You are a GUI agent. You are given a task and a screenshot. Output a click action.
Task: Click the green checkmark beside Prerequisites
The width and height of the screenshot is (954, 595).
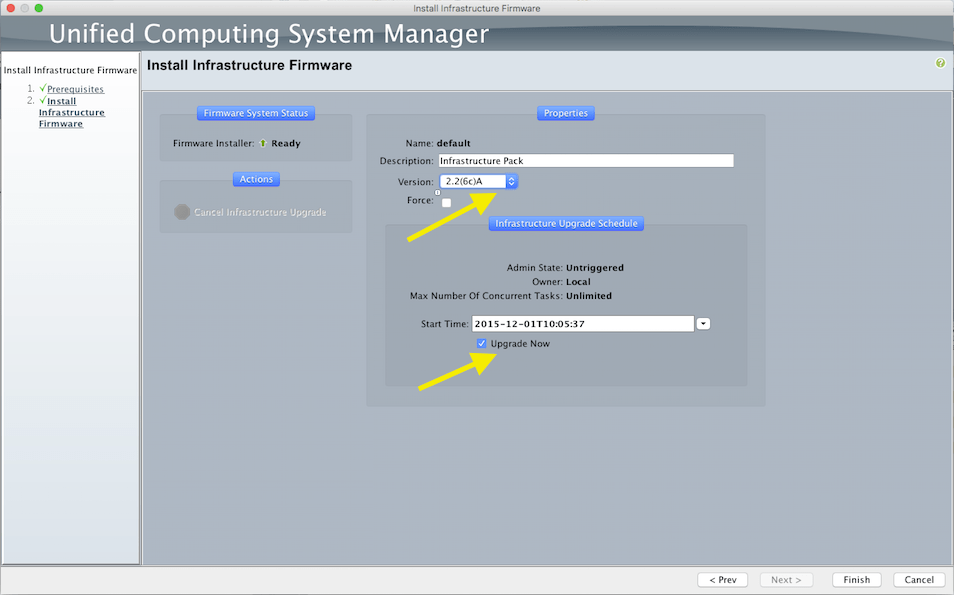(x=43, y=89)
